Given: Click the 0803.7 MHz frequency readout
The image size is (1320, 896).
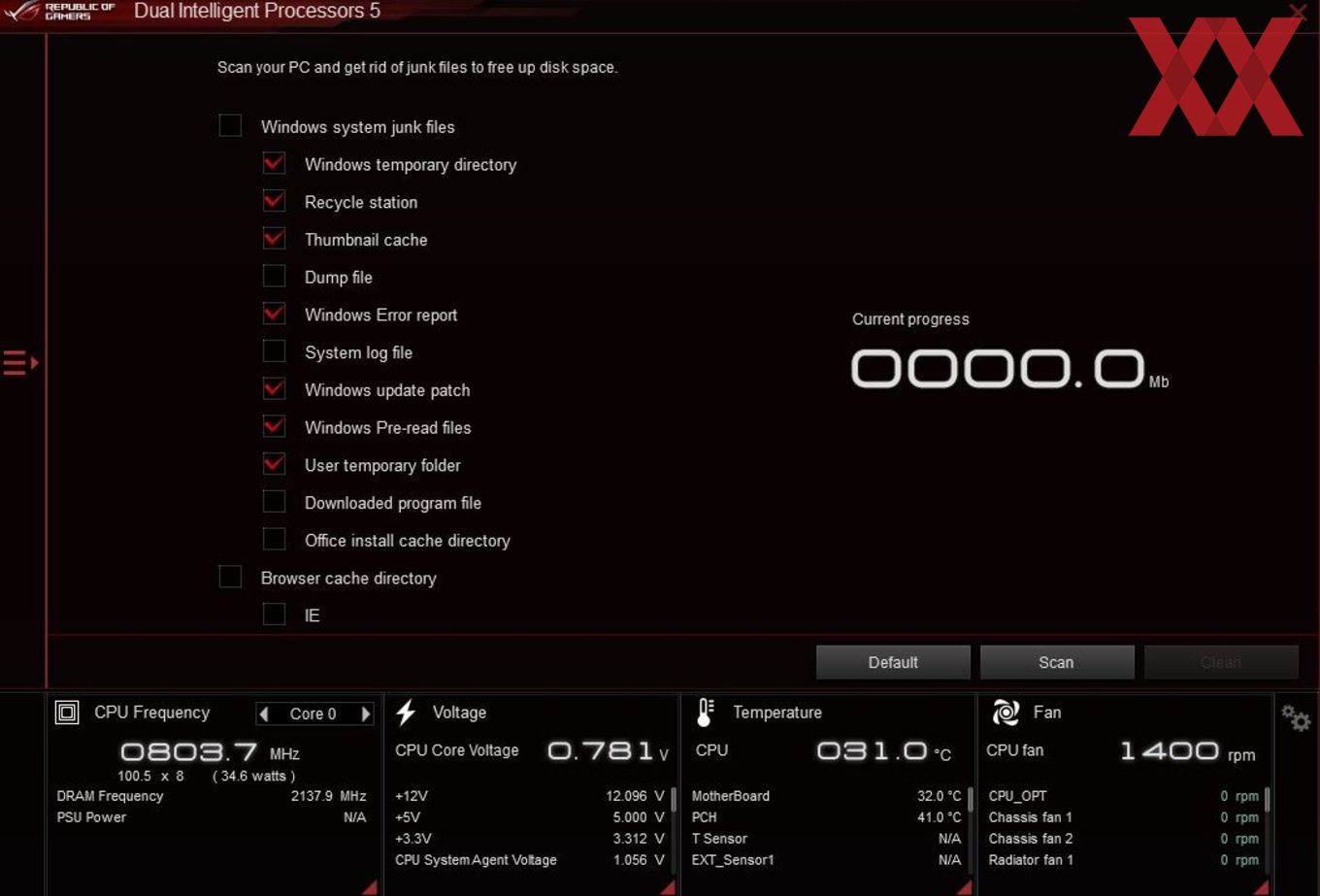Looking at the screenshot, I should tap(210, 752).
